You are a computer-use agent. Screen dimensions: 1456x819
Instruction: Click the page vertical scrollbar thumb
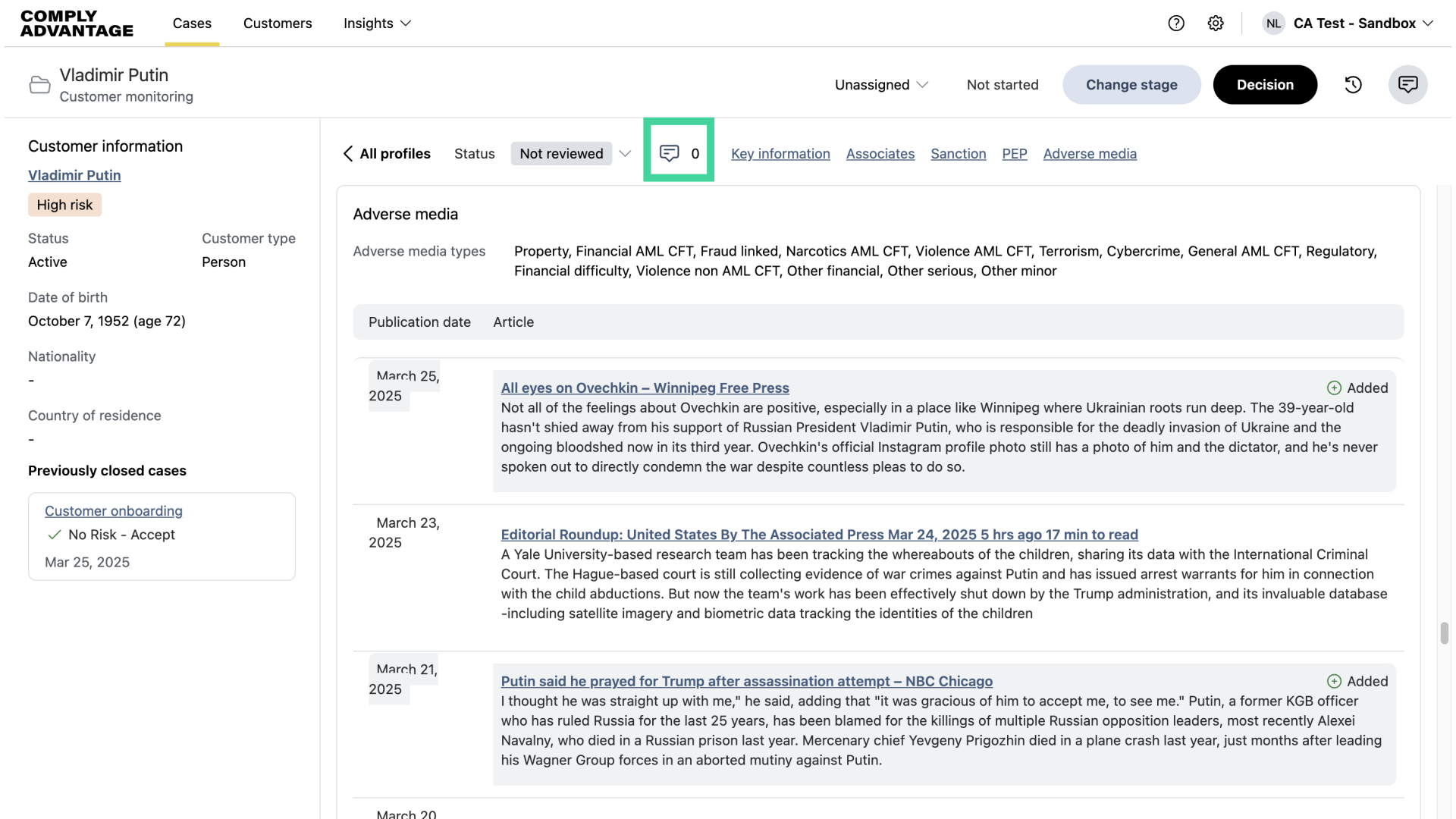(1445, 632)
